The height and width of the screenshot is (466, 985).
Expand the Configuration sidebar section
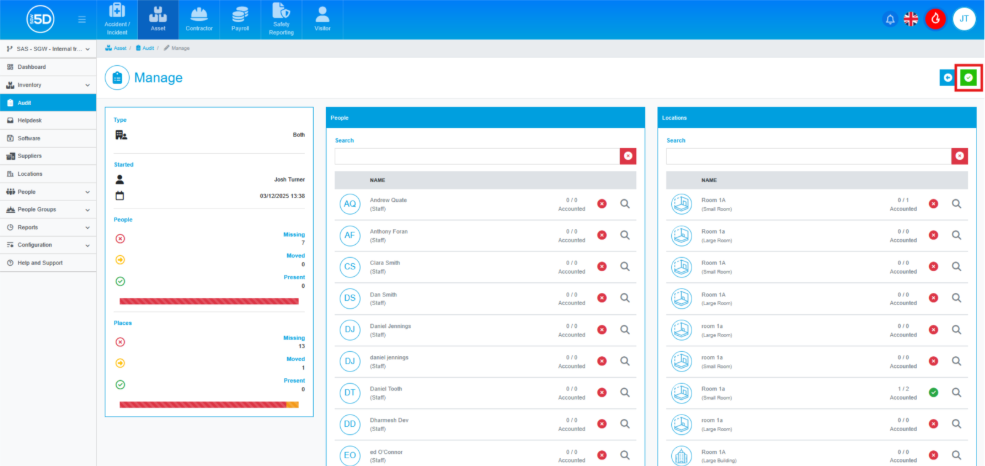click(48, 245)
